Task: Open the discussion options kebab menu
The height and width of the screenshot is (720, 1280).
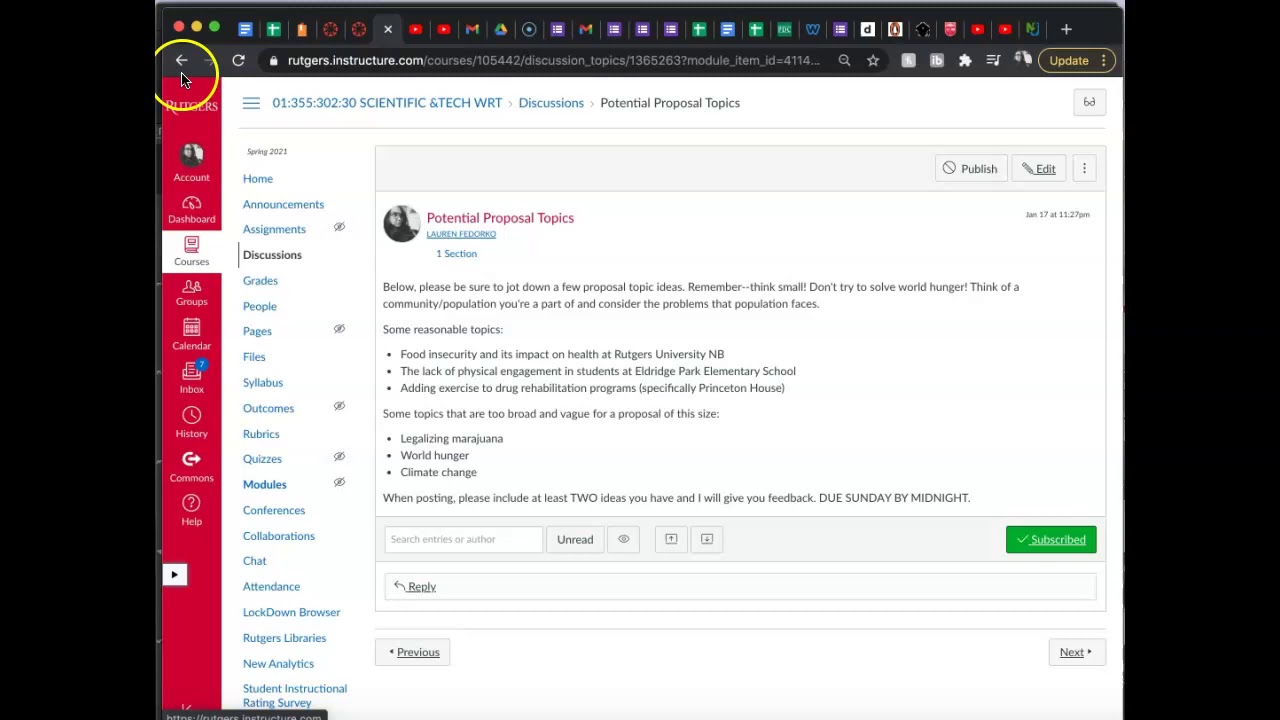Action: tap(1084, 169)
